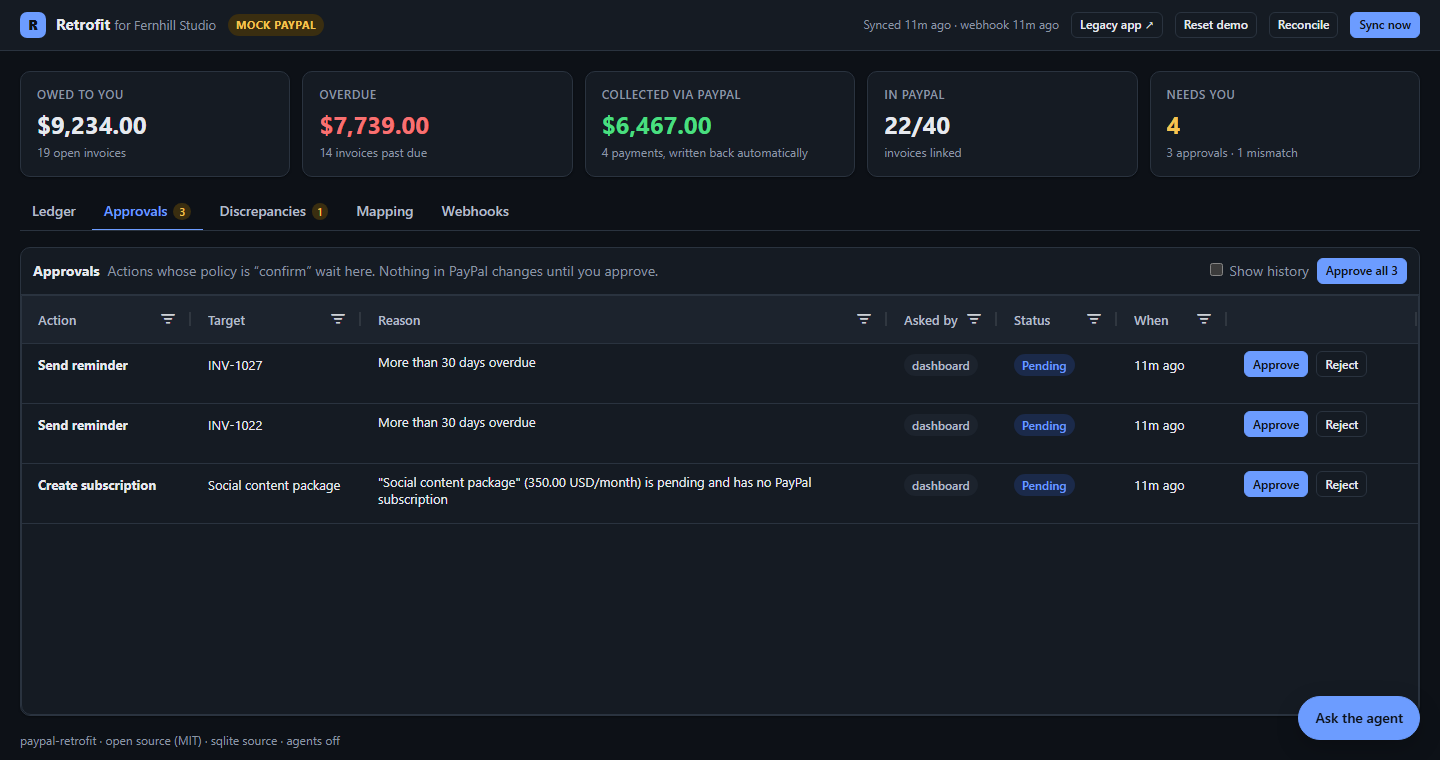Viewport: 1440px width, 760px height.
Task: Run Reconcile from the header
Action: pyautogui.click(x=1303, y=25)
